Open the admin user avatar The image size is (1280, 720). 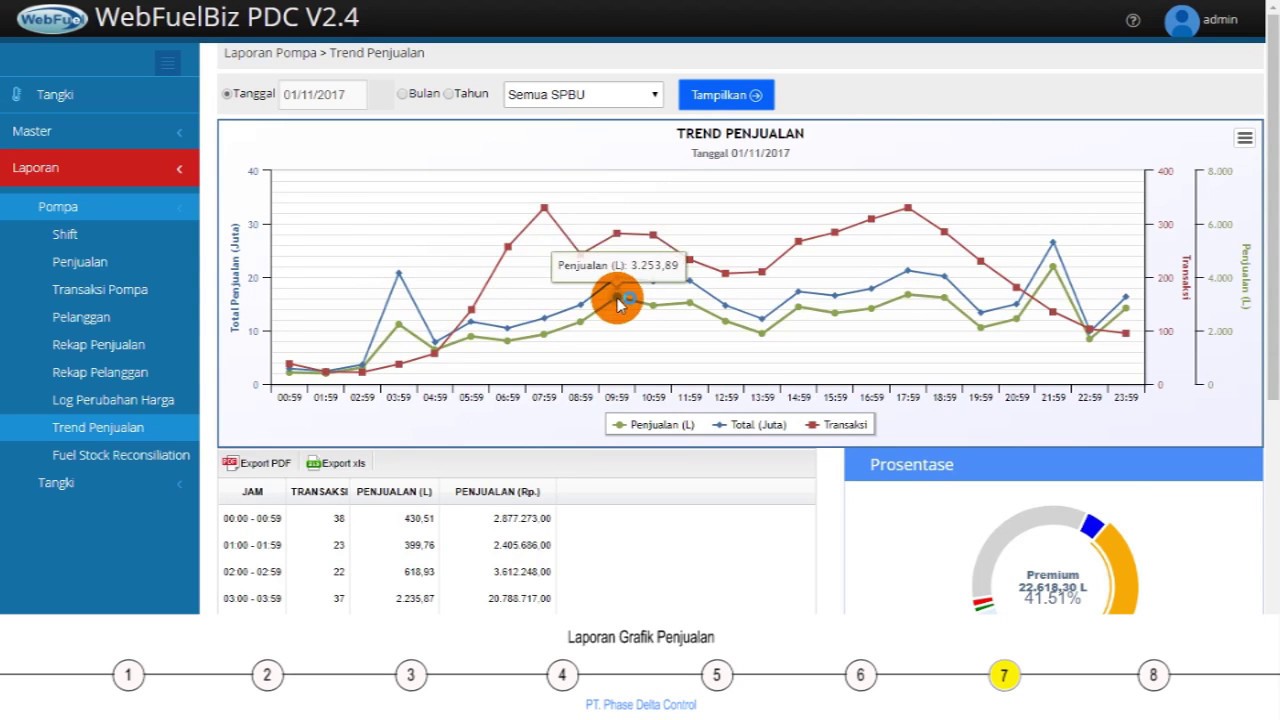pyautogui.click(x=1181, y=21)
